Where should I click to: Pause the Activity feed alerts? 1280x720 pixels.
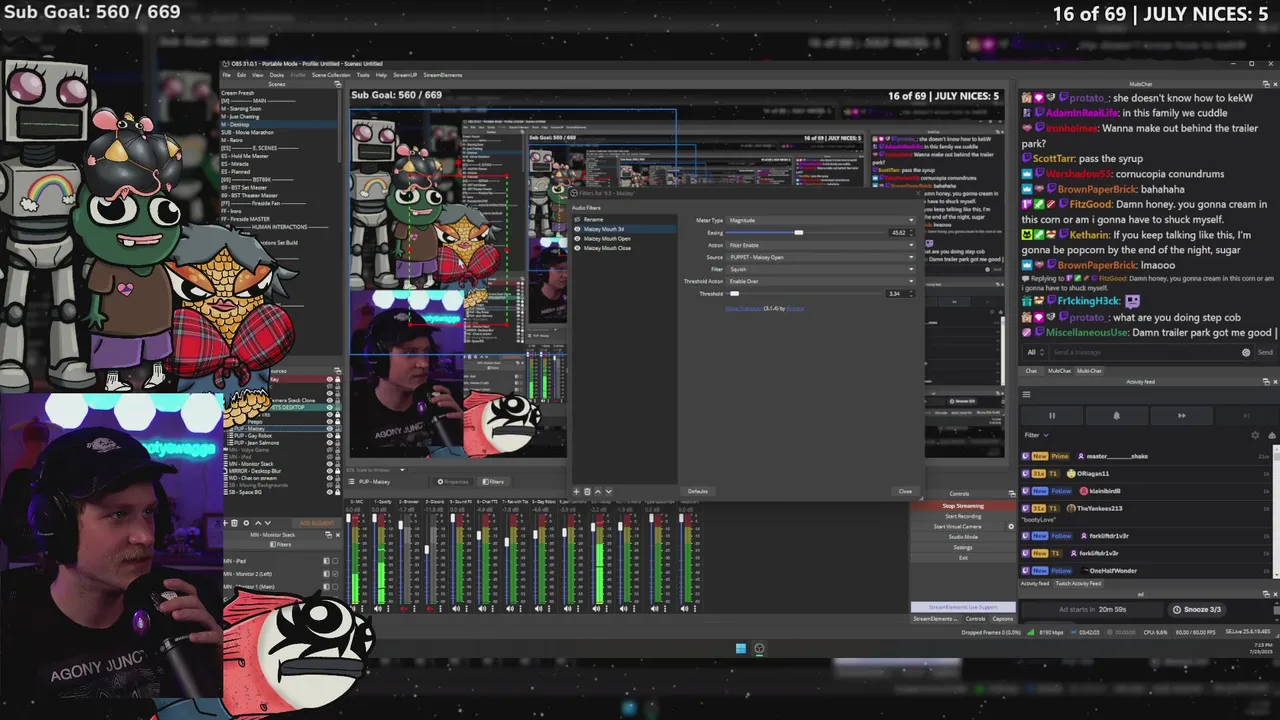[x=1052, y=416]
